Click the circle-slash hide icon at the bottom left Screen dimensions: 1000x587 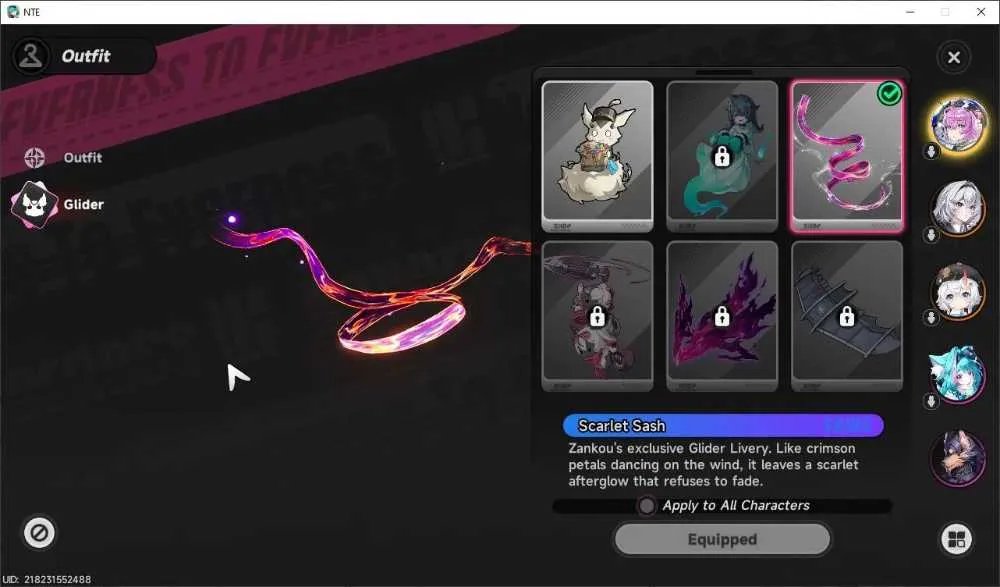(x=39, y=533)
